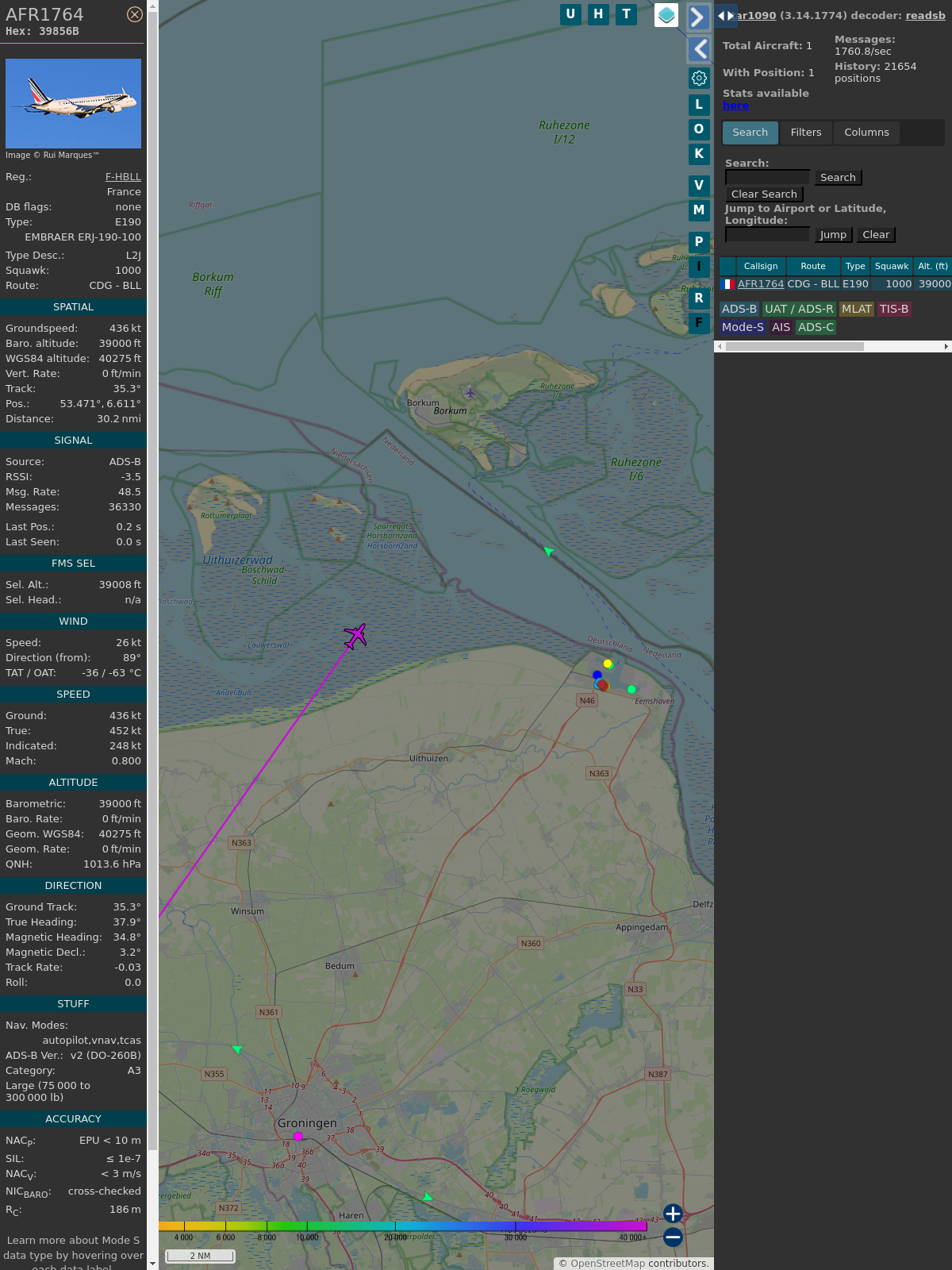Viewport: 952px width, 1270px height.
Task: Open the map layers selector icon
Action: pyautogui.click(x=666, y=15)
